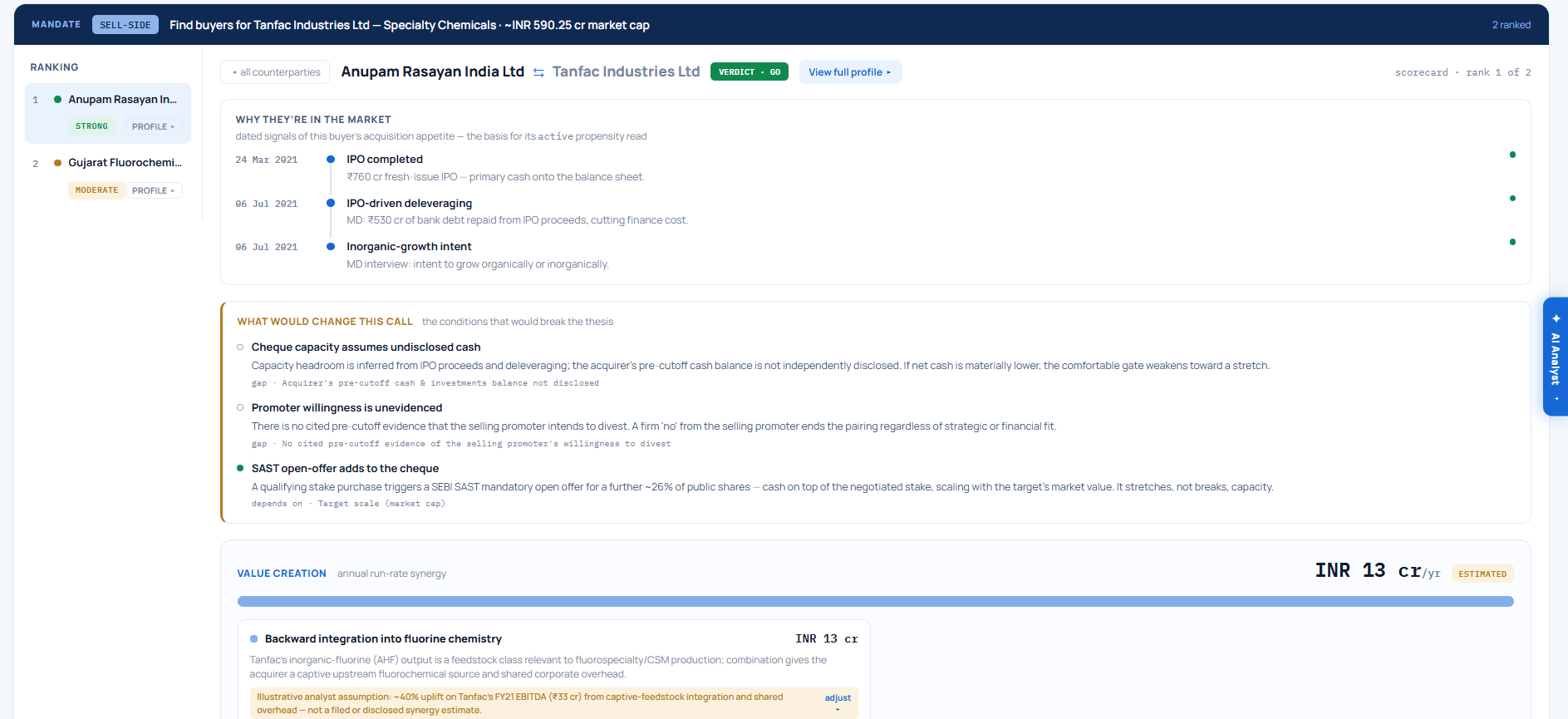Click orange dot next to Gujarat Fluorochemicals ranking
Viewport: 1568px width, 719px height.
tap(57, 163)
